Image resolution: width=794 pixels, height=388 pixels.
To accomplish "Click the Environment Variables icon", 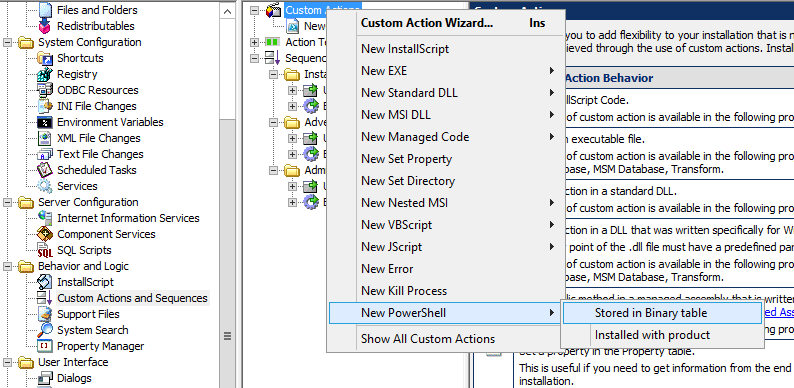I will click(x=45, y=122).
